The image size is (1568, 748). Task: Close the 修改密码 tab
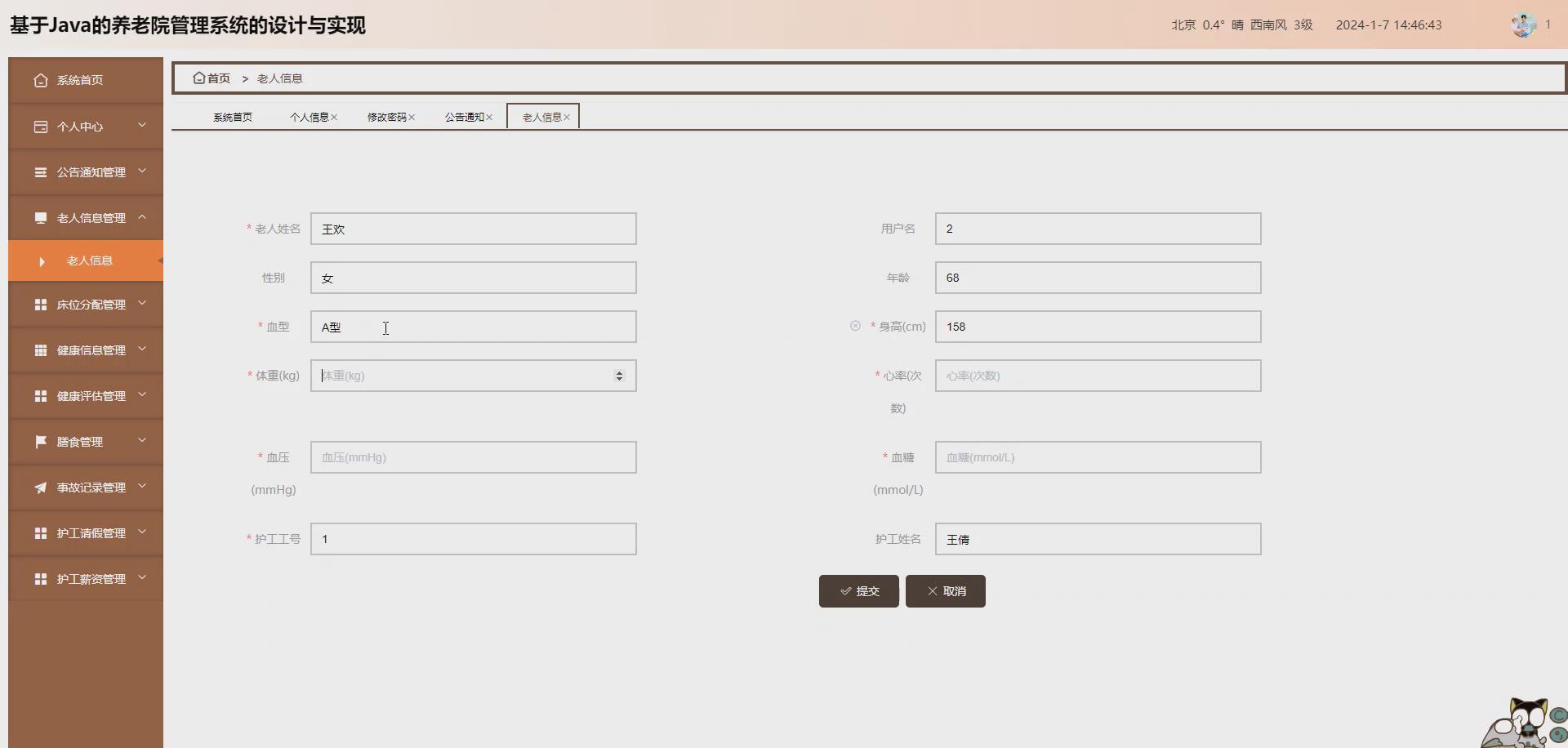pos(412,118)
